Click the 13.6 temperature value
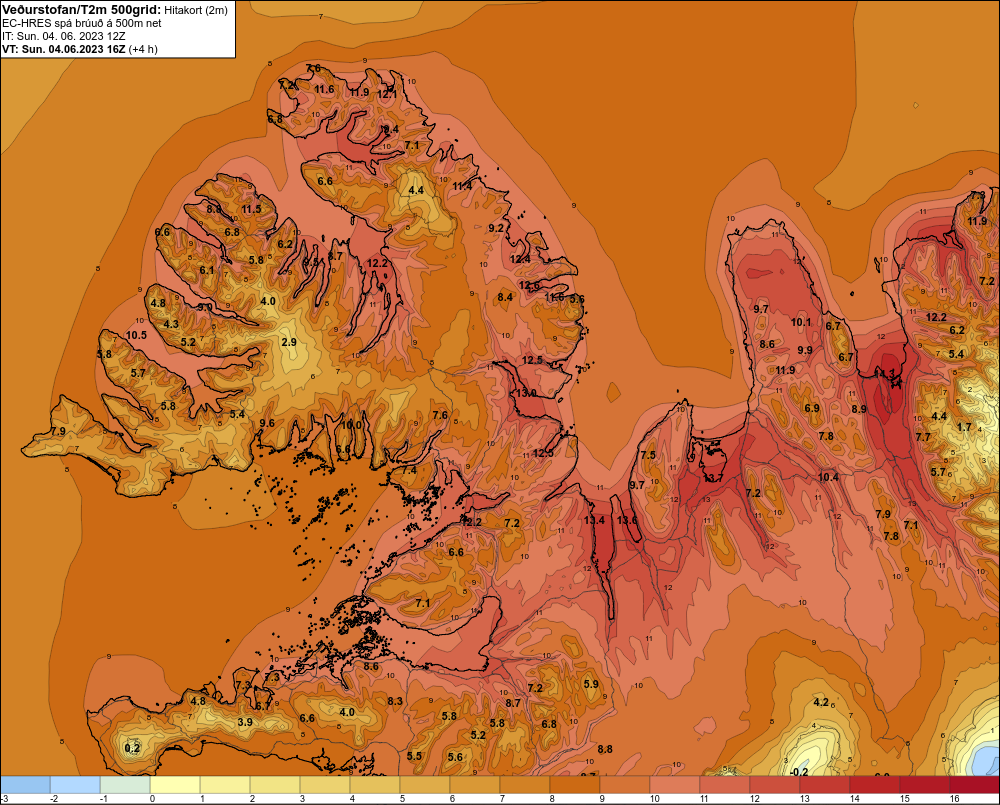1000x805 pixels. click(627, 520)
